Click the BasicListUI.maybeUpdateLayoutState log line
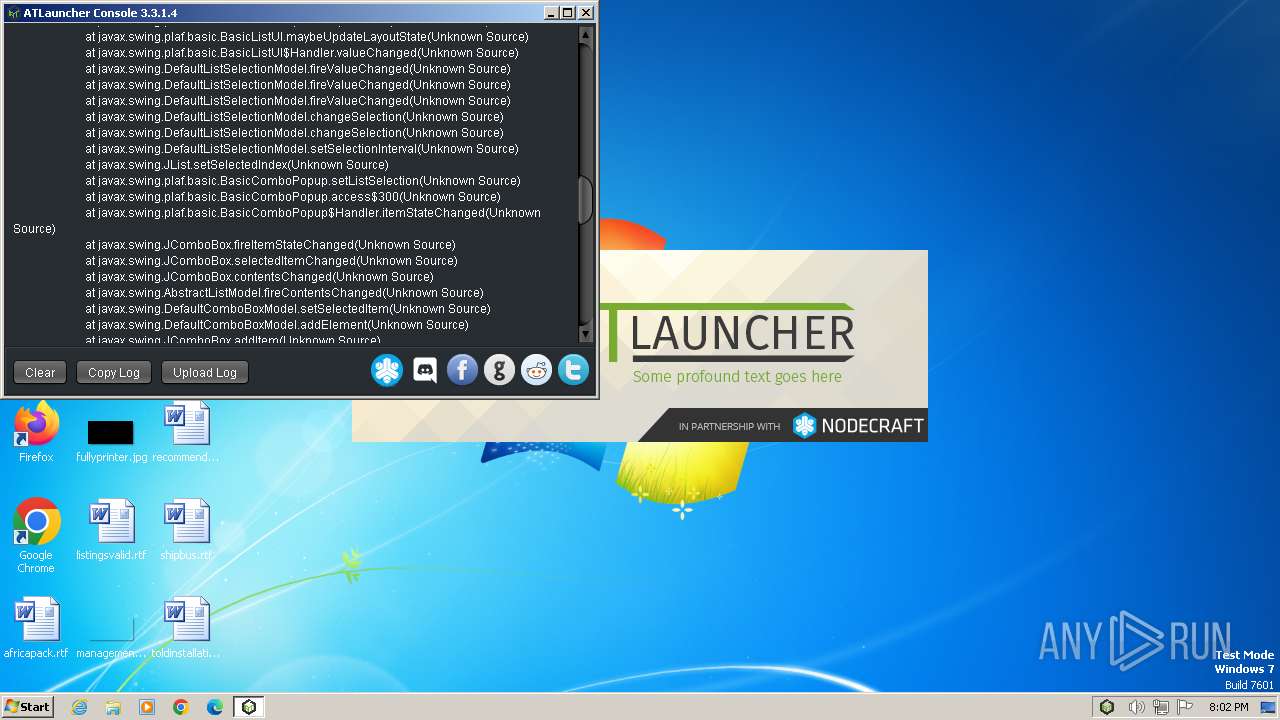Viewport: 1280px width, 720px height. point(306,37)
